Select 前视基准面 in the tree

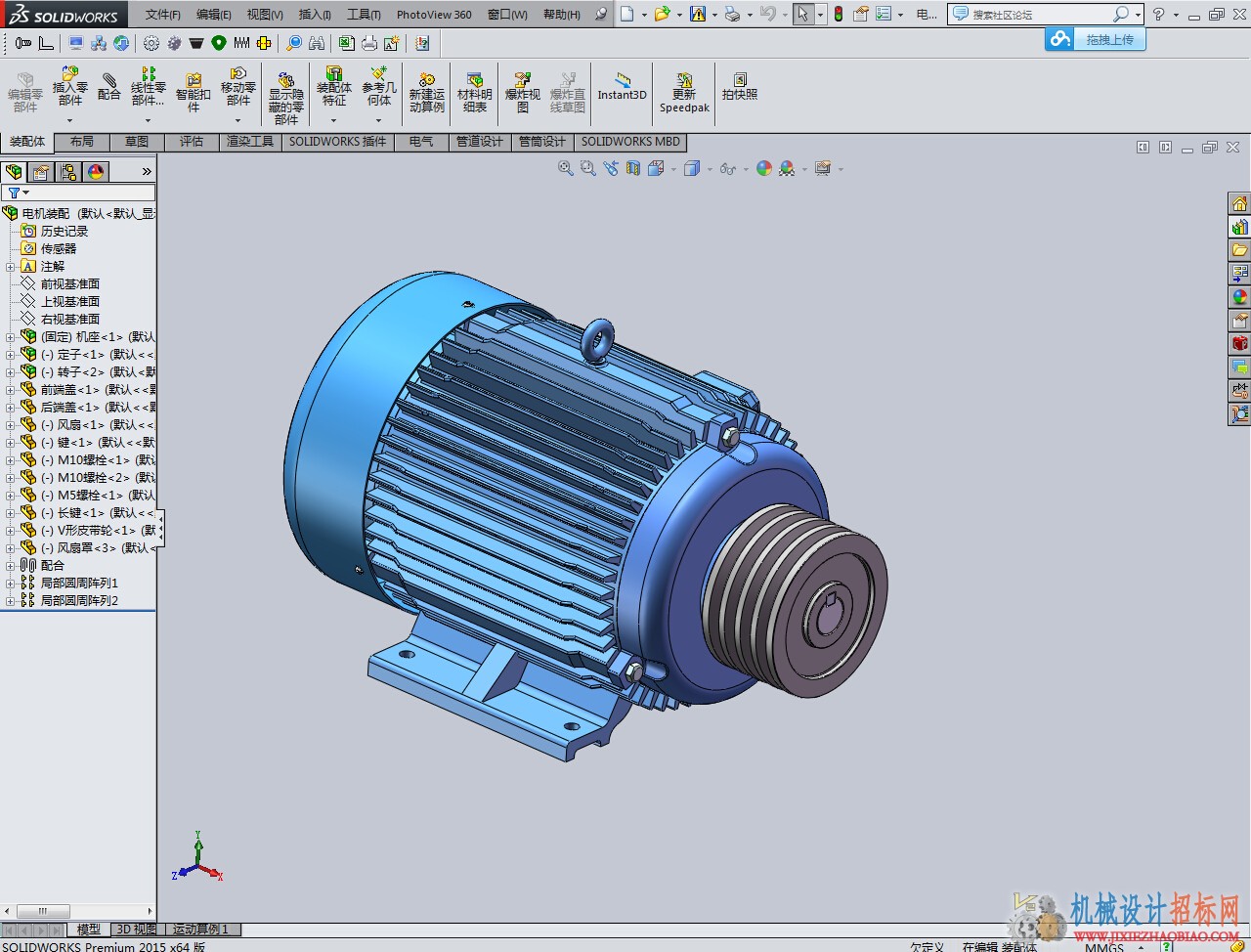pos(70,284)
